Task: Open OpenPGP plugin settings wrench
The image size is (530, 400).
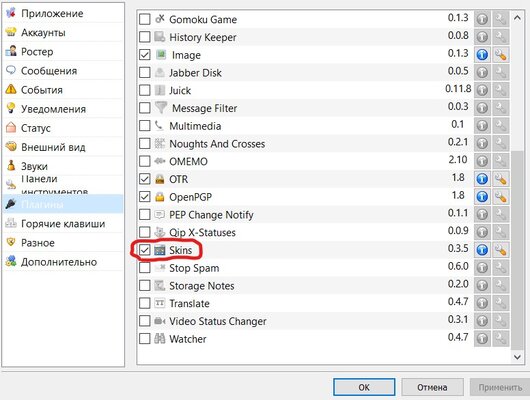Action: point(501,197)
